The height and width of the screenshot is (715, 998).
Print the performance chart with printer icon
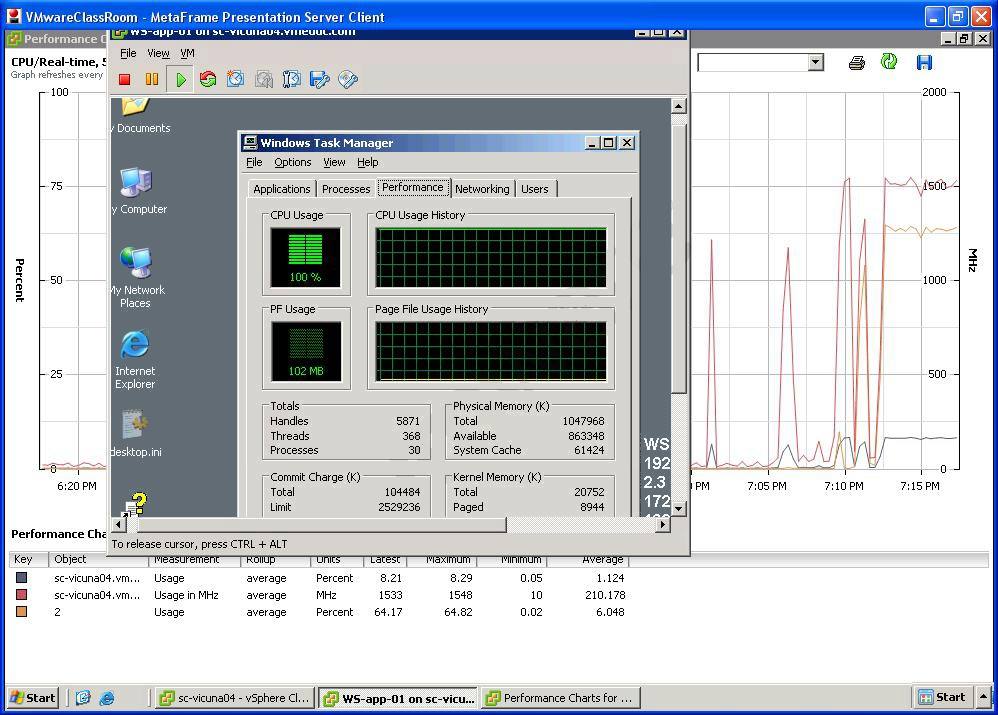[857, 62]
